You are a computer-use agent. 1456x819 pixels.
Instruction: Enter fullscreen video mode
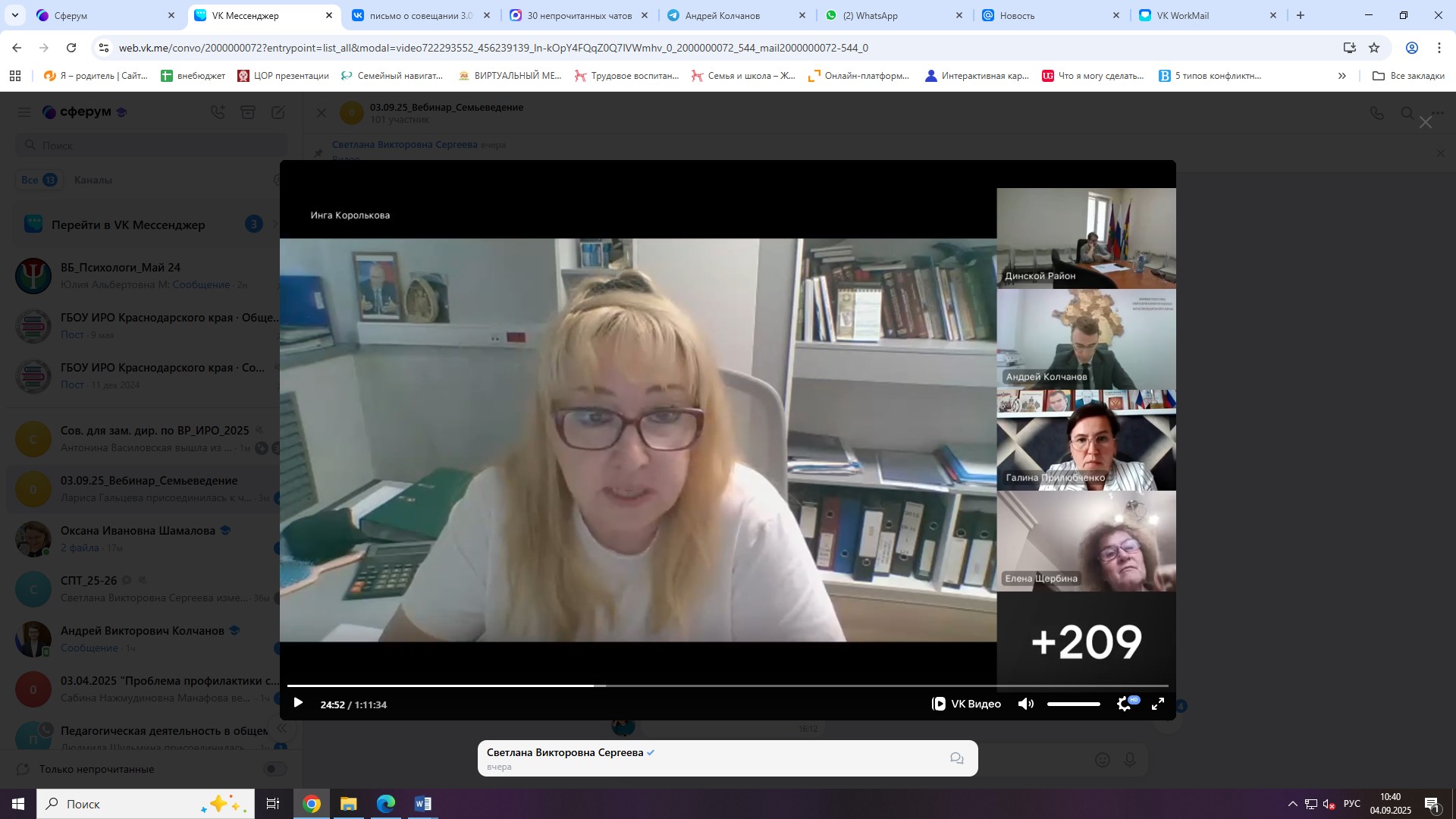(1158, 704)
